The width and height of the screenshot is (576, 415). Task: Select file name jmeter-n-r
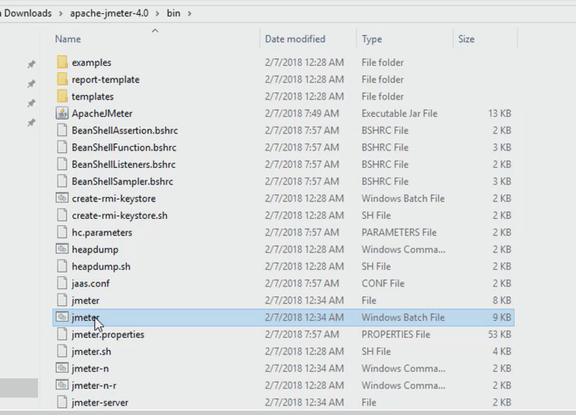[94, 385]
